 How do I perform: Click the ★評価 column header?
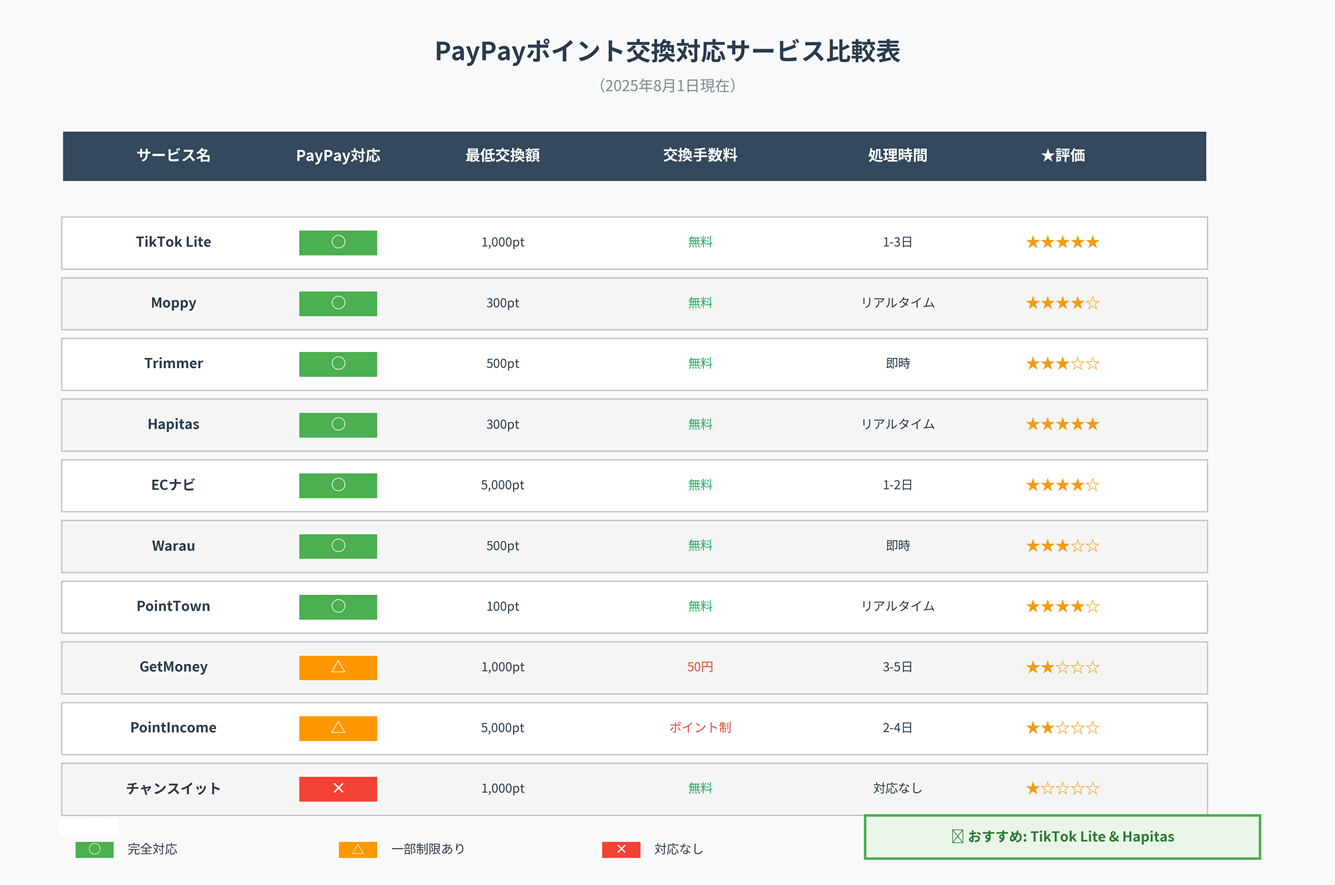[x=1062, y=156]
